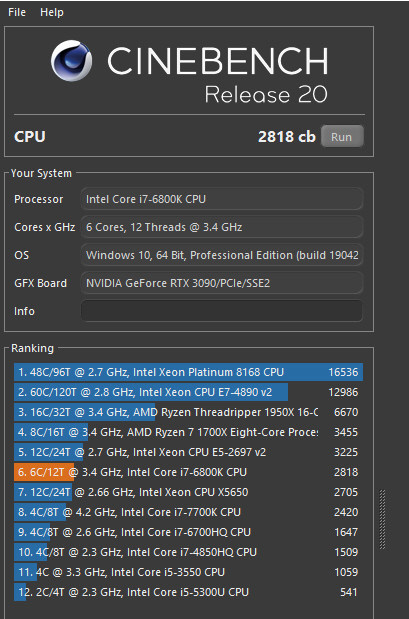
Task: Click the GFX Board field RTX 3090
Action: click(x=221, y=283)
